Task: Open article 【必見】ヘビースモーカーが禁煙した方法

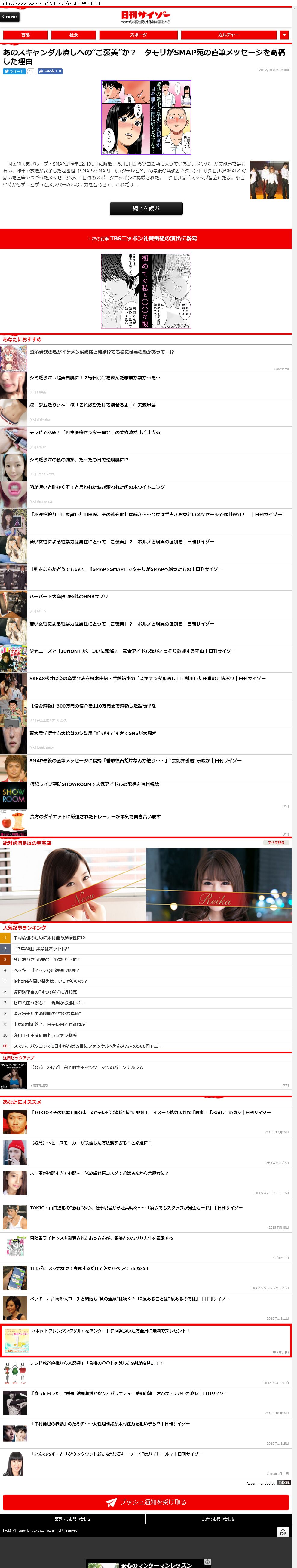Action: tap(91, 1143)
